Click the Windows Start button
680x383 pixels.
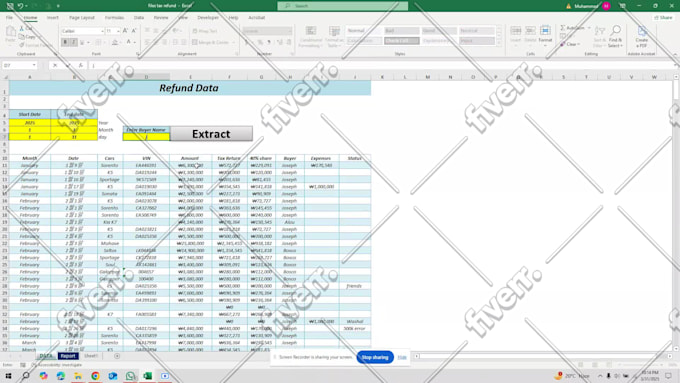[8, 376]
